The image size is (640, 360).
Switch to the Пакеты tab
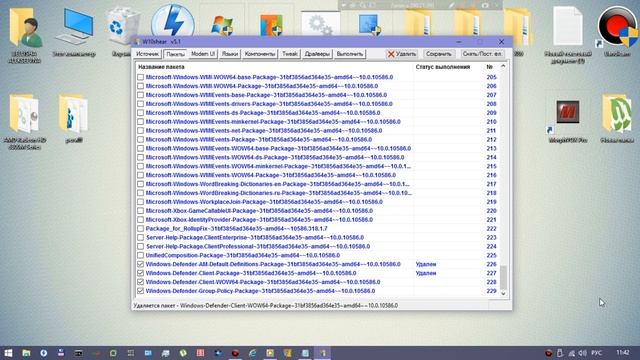pyautogui.click(x=175, y=54)
